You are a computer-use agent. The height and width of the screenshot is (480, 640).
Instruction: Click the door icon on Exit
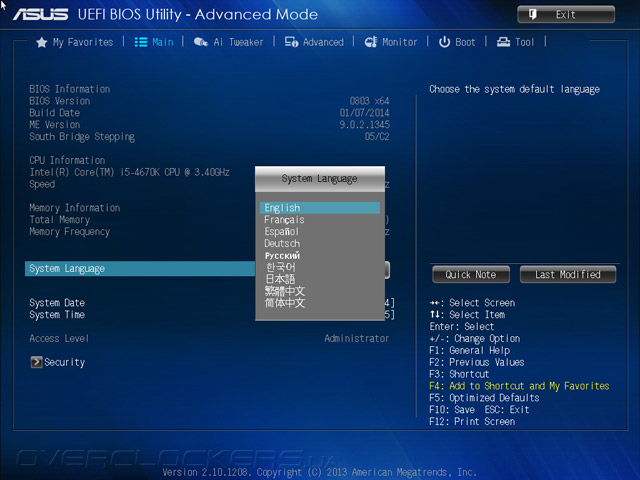coord(533,14)
